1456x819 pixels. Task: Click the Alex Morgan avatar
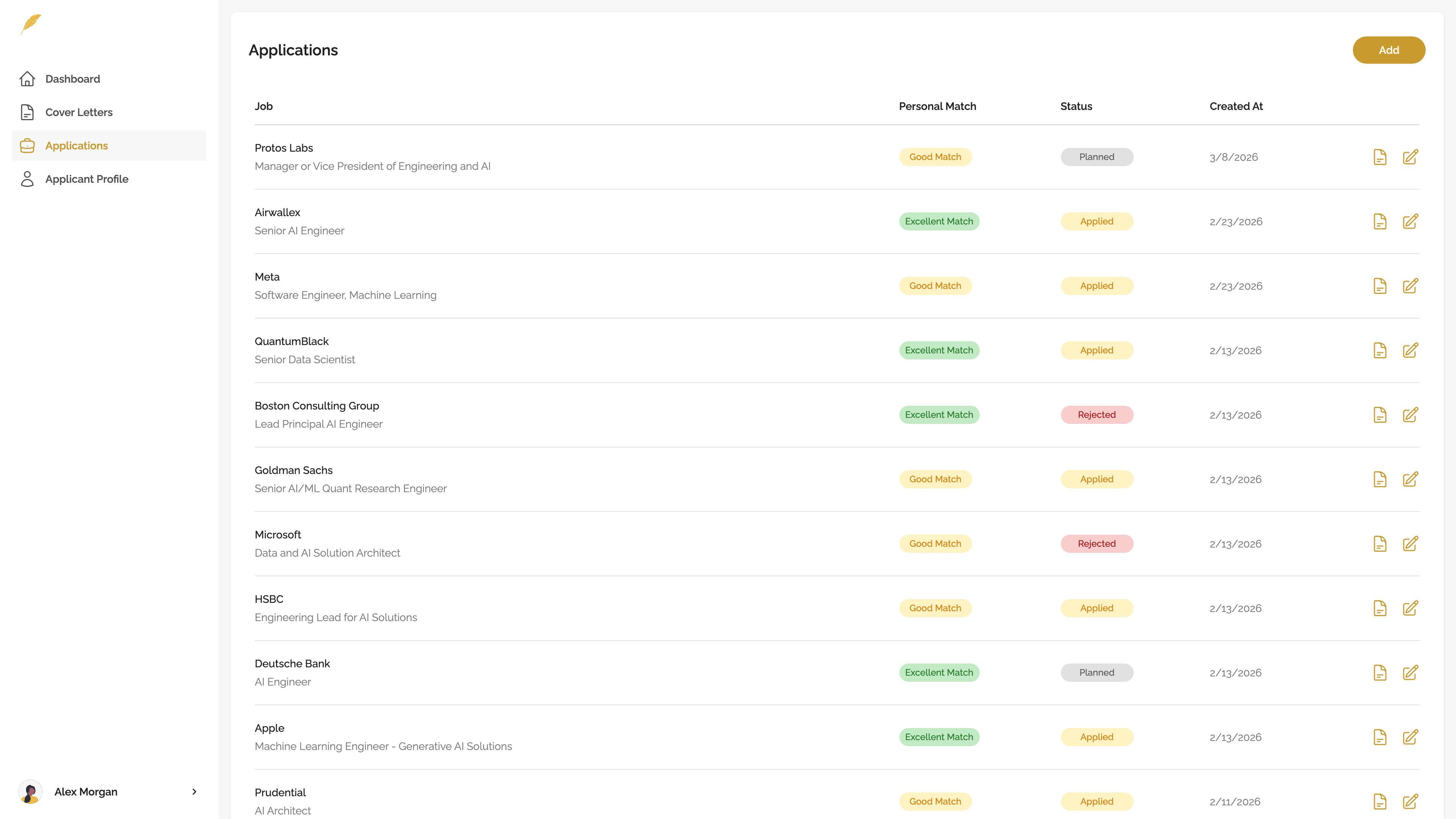[x=30, y=792]
